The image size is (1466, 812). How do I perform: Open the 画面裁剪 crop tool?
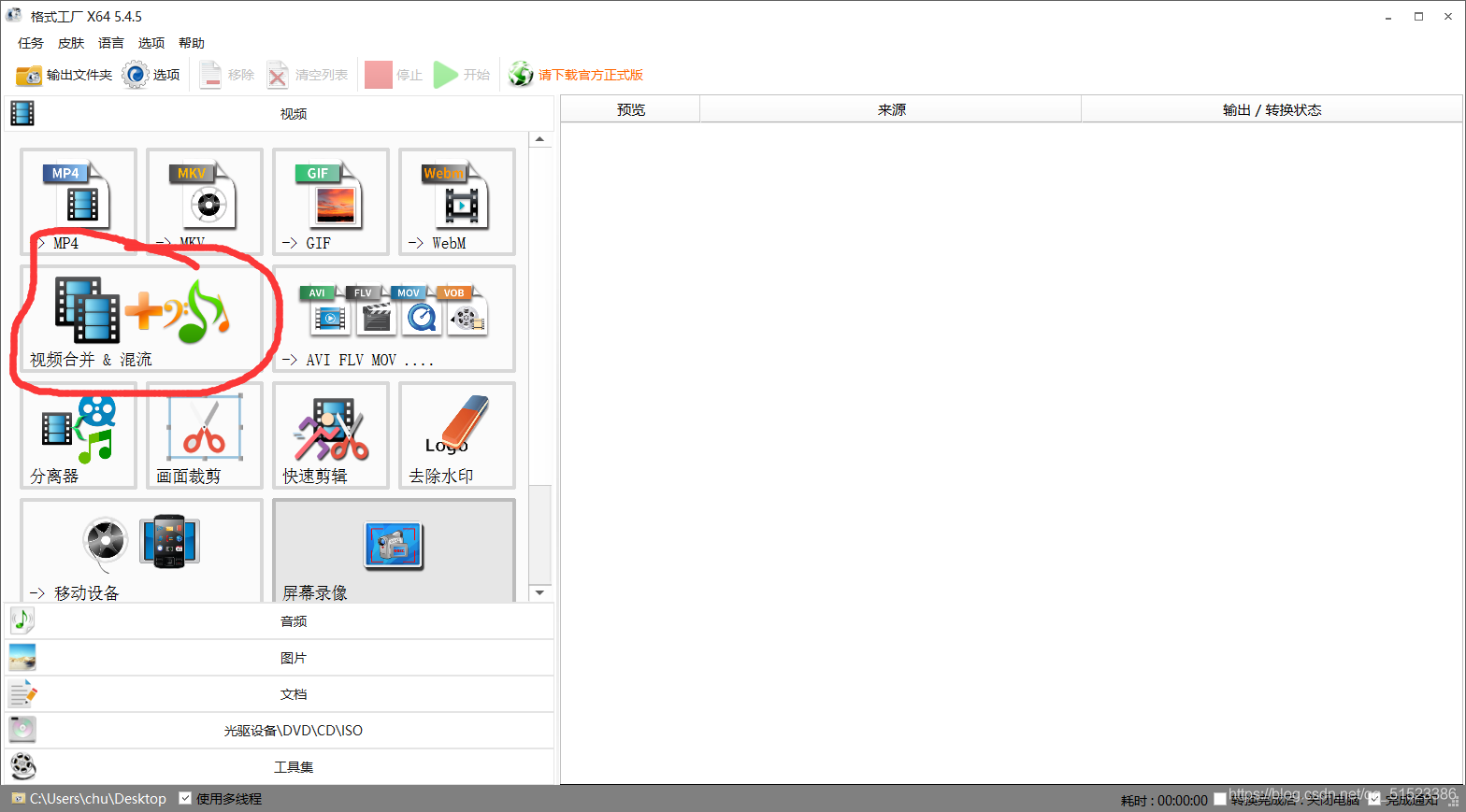point(205,435)
